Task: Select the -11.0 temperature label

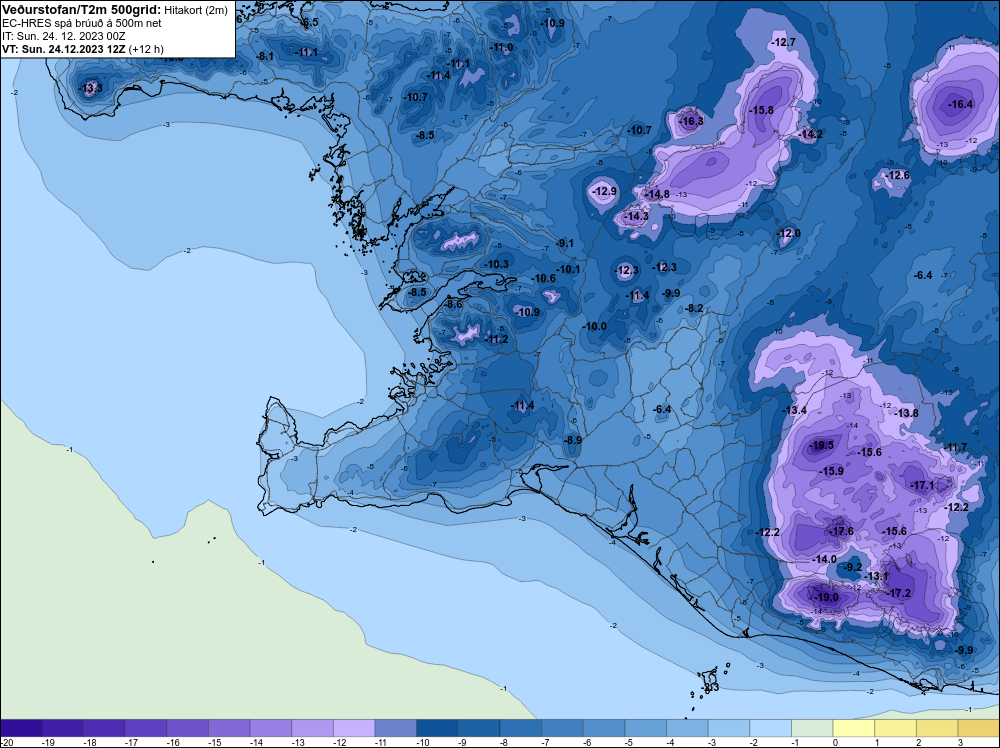Action: (x=501, y=47)
